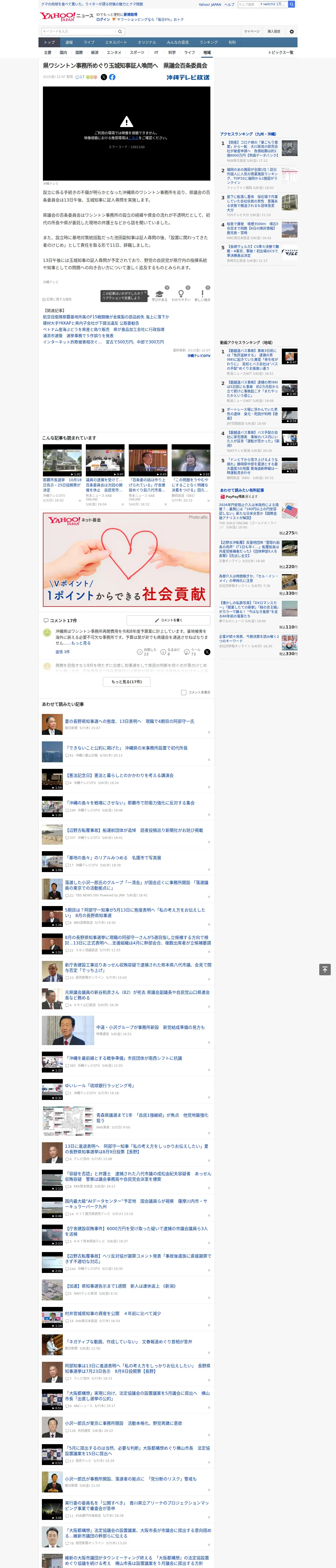Click the magnifier beside the keyword search box

click(x=120, y=31)
